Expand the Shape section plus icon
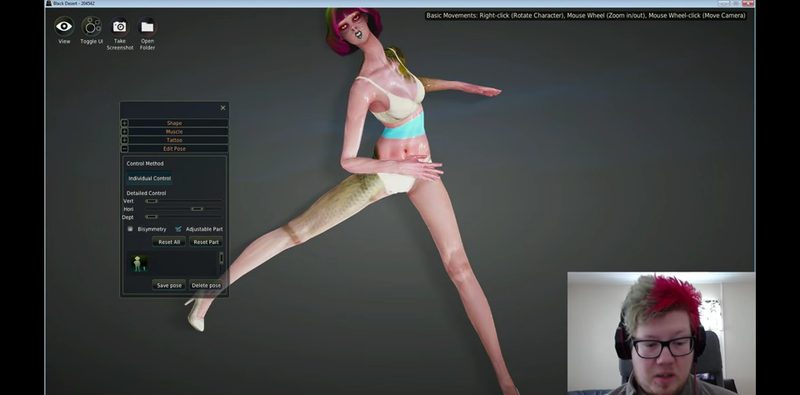Viewport: 800px width, 395px height. pos(124,123)
